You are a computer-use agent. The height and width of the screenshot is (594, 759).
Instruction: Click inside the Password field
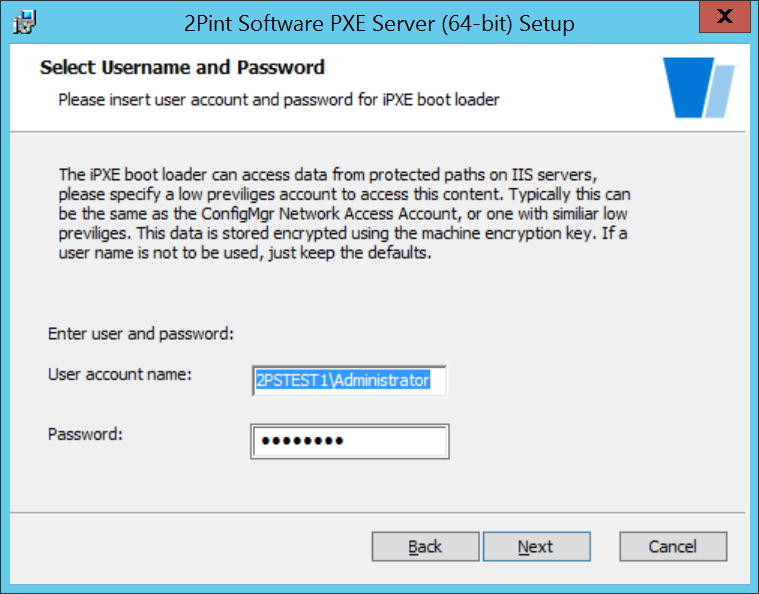click(x=349, y=441)
